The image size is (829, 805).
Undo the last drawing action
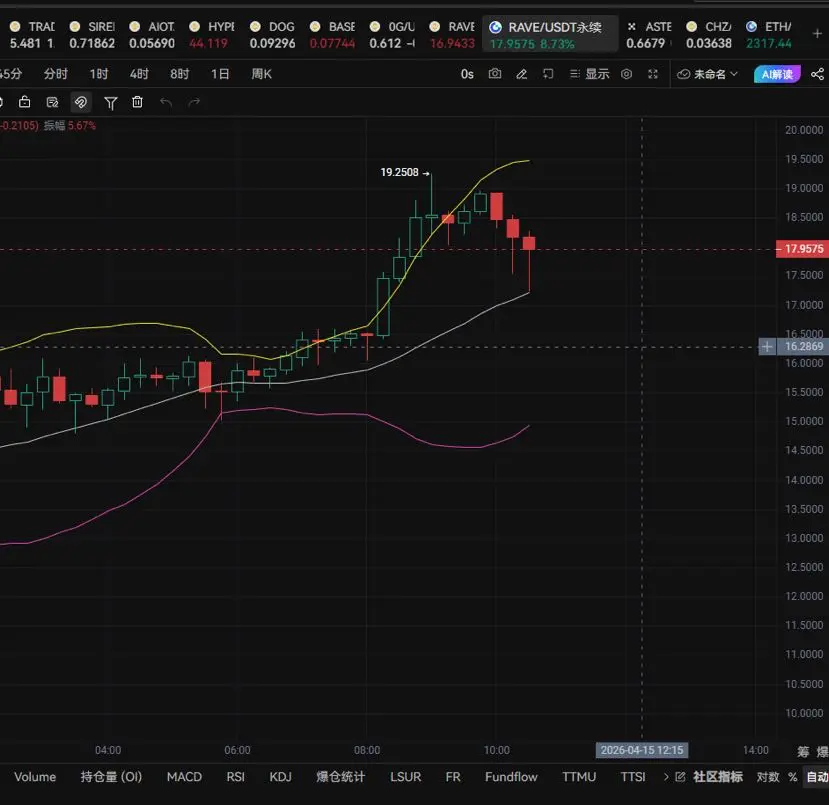[x=166, y=102]
